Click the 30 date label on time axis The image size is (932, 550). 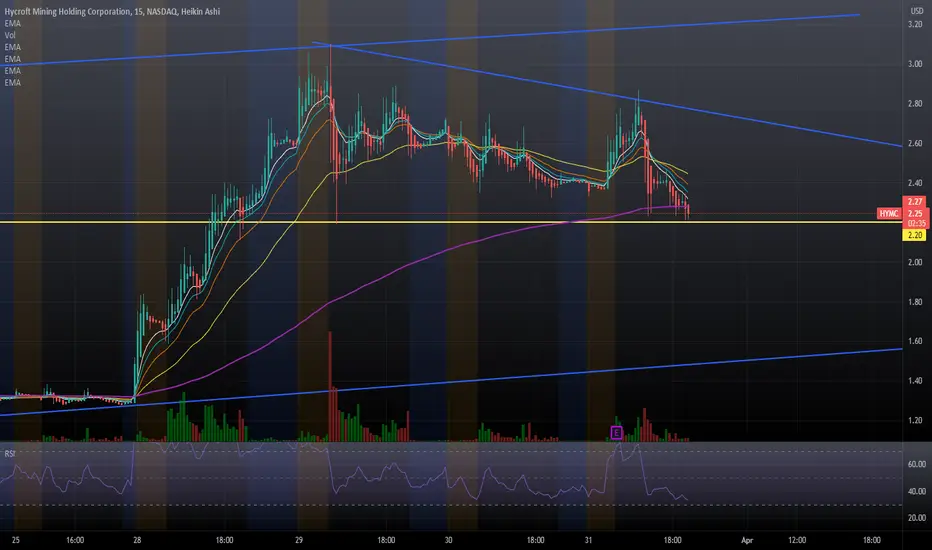pos(448,540)
